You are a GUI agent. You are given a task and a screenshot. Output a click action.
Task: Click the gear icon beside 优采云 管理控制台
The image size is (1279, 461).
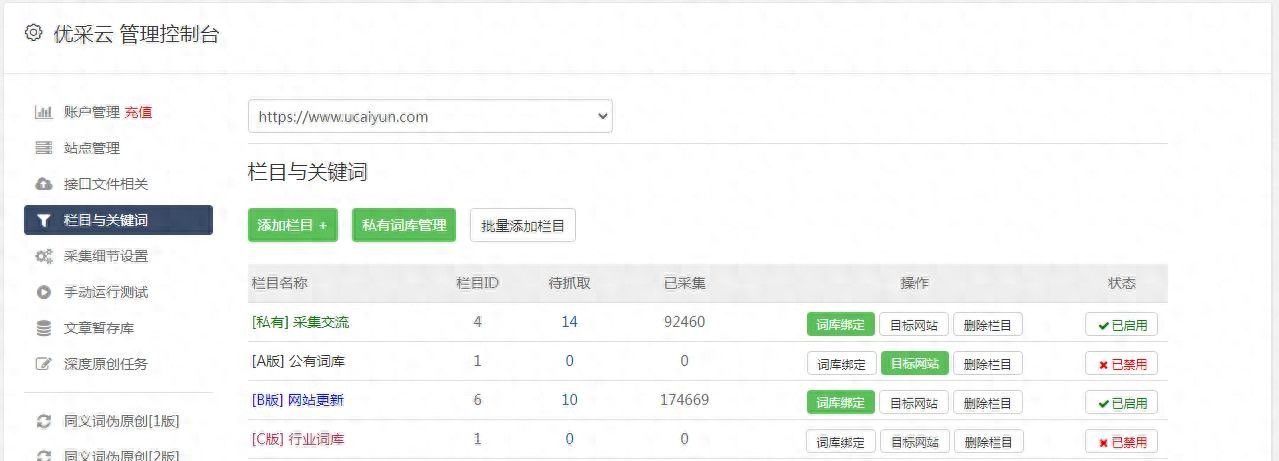tap(34, 33)
